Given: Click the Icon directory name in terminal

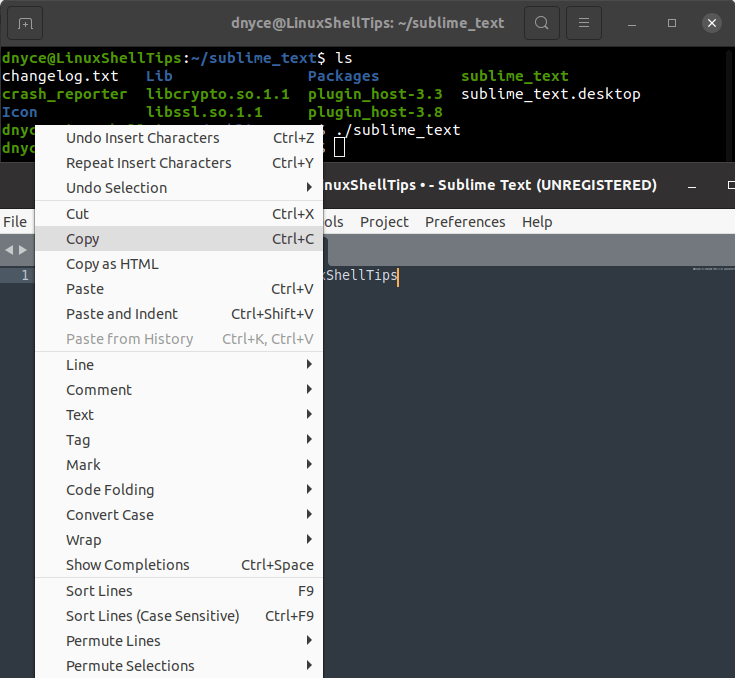Looking at the screenshot, I should 20,112.
